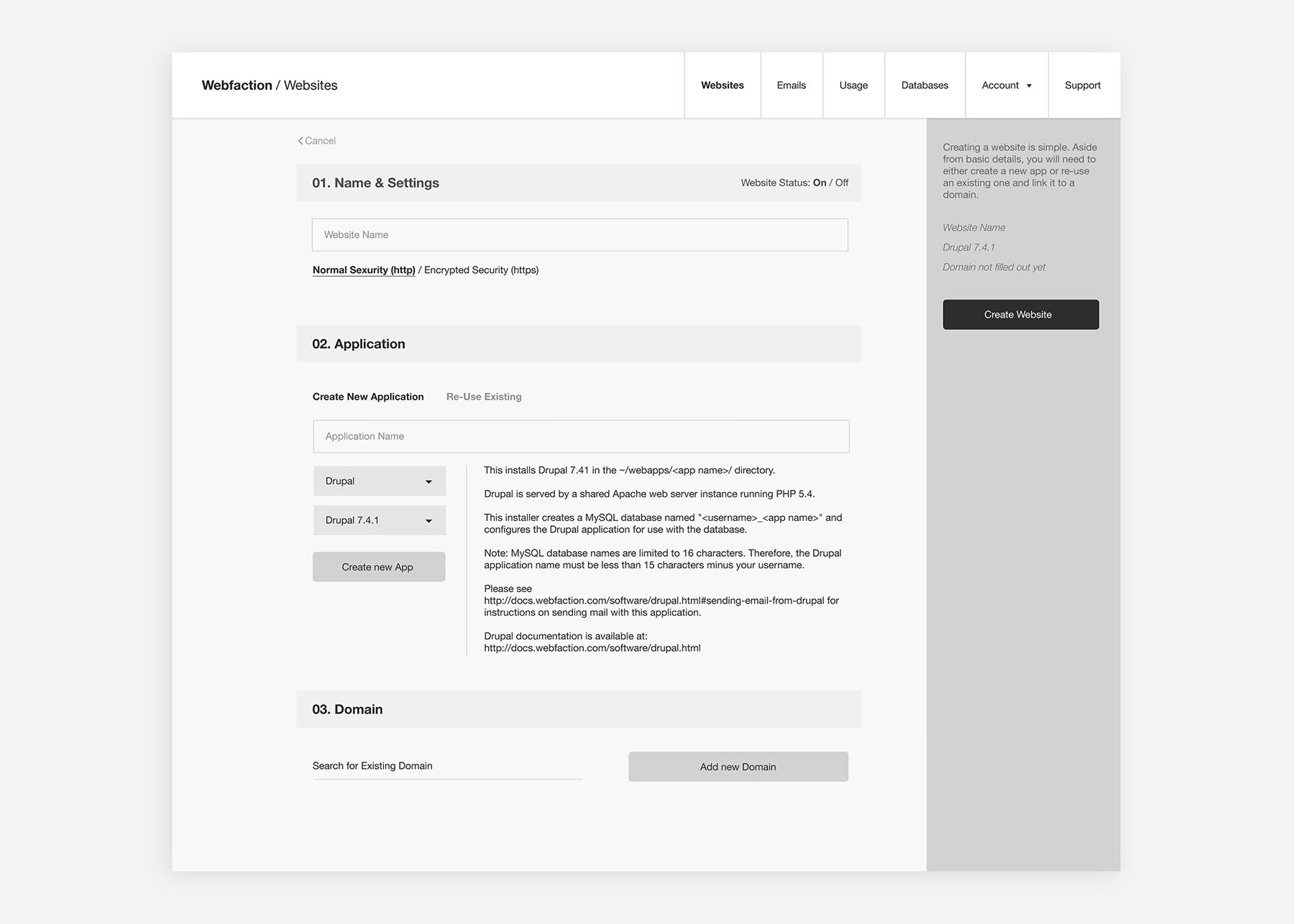The height and width of the screenshot is (924, 1294).
Task: Expand the Account menu
Action: pyautogui.click(x=1006, y=86)
